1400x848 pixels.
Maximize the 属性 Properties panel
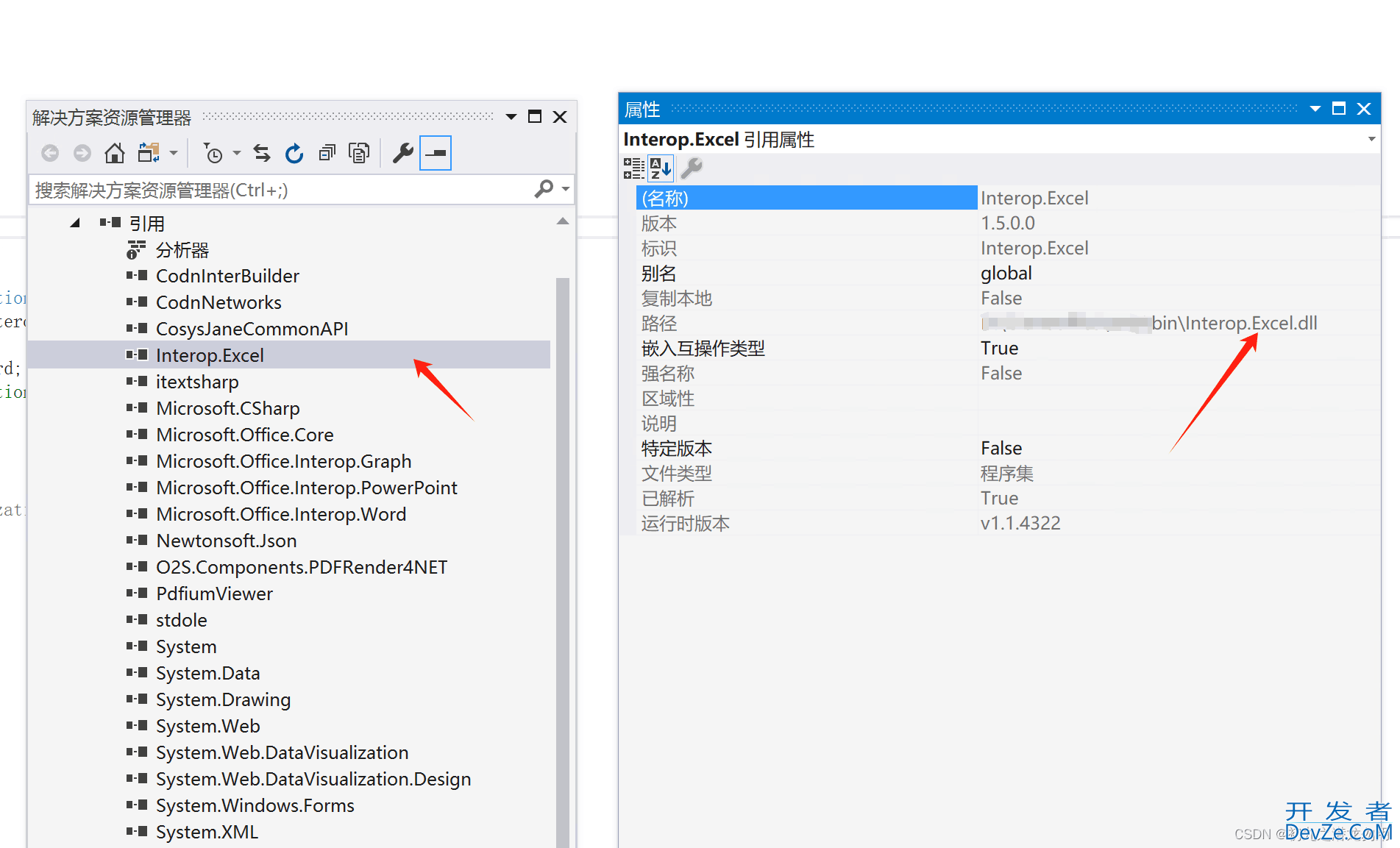[x=1339, y=108]
